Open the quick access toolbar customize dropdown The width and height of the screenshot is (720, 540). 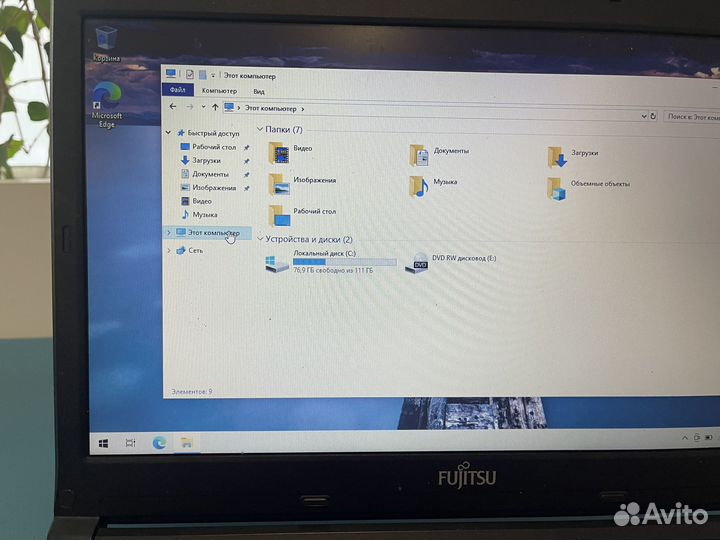tap(213, 75)
